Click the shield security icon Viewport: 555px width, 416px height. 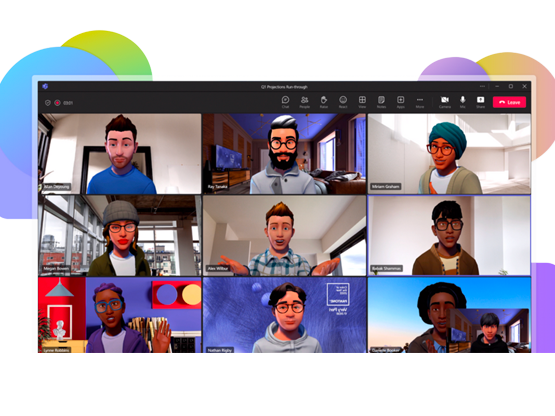point(48,103)
